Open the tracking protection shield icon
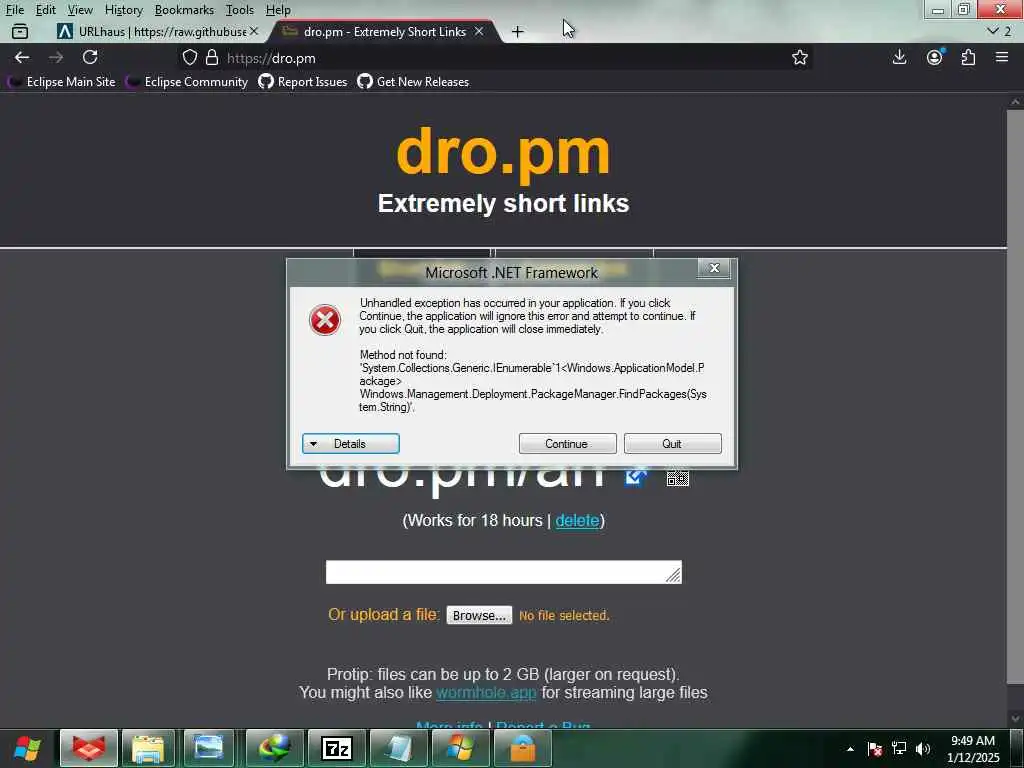This screenshot has width=1024, height=768. (189, 57)
